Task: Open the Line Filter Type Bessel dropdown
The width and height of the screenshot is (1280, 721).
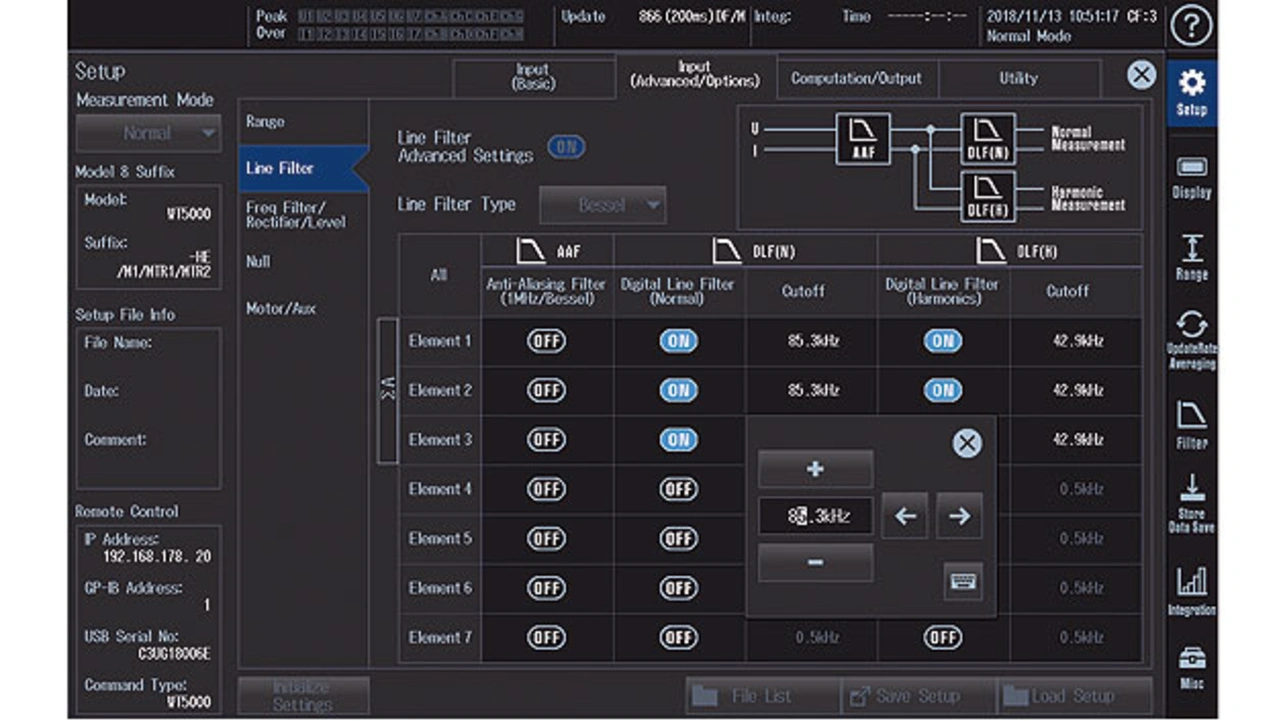Action: click(602, 205)
